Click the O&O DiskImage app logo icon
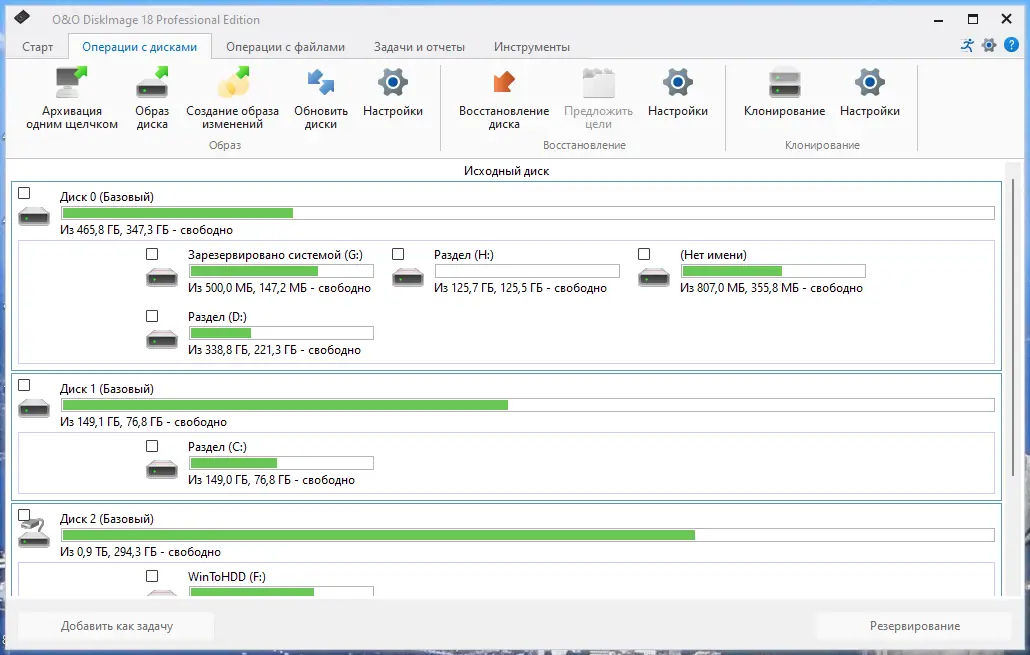Screen dimensions: 1030x655 click(x=22, y=18)
